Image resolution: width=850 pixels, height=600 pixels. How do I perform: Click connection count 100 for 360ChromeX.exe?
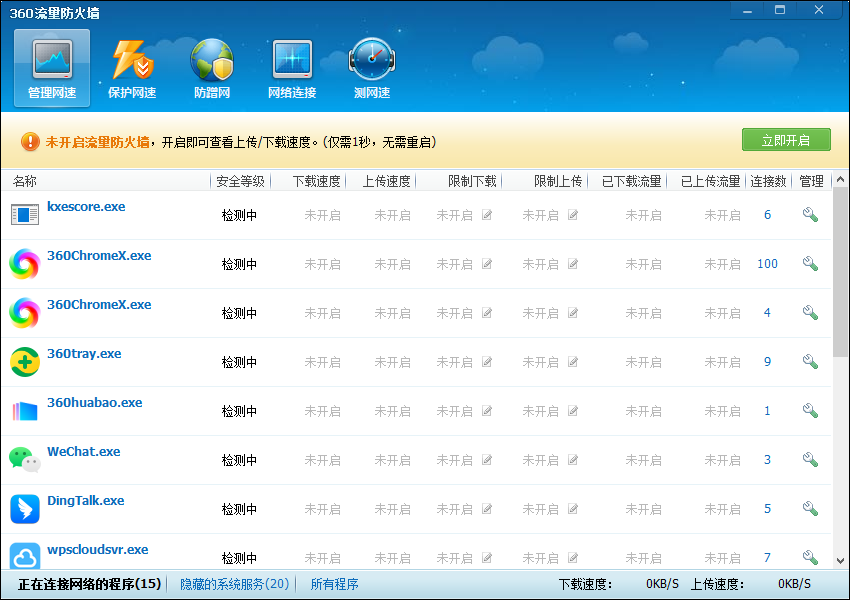click(767, 263)
